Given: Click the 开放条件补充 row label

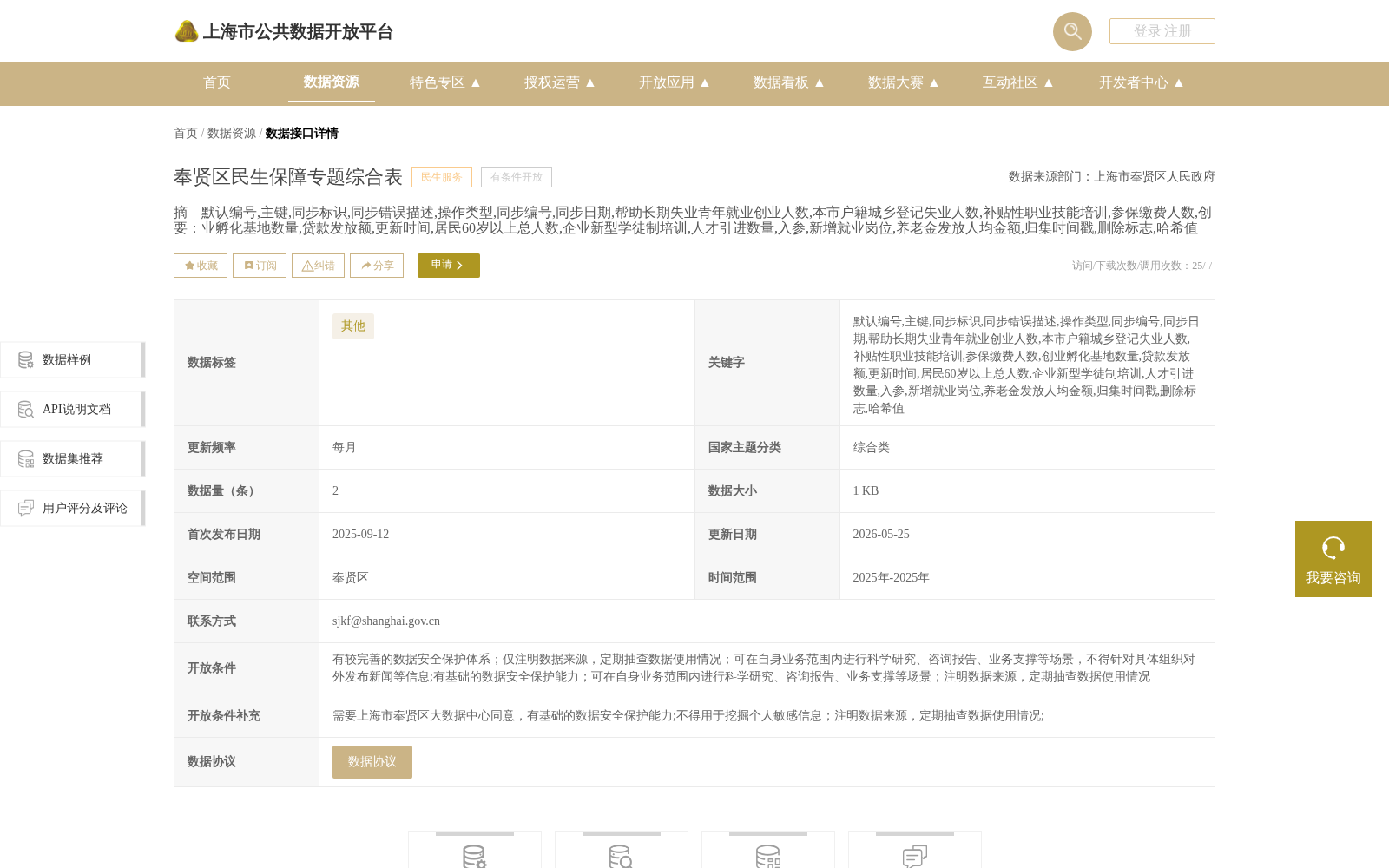Looking at the screenshot, I should coord(224,716).
